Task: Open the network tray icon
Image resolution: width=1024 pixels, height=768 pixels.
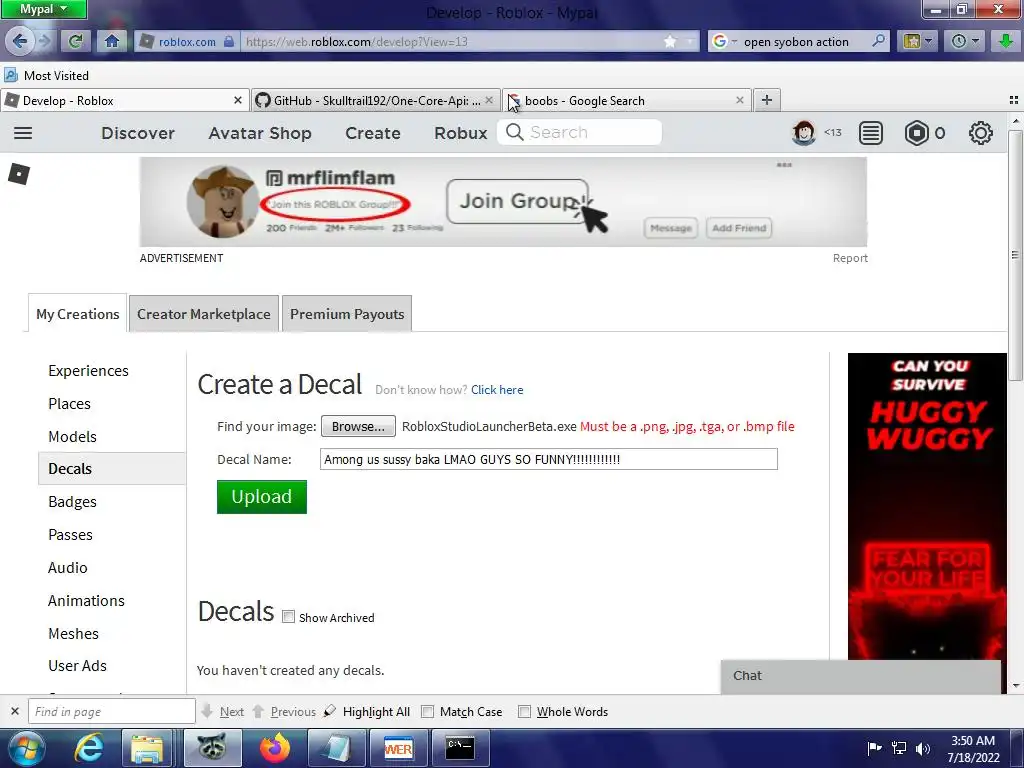Action: [899, 748]
